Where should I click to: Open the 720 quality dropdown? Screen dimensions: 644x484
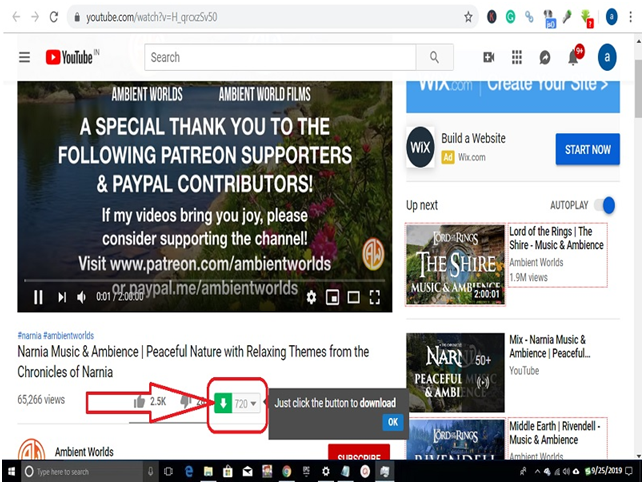(246, 403)
